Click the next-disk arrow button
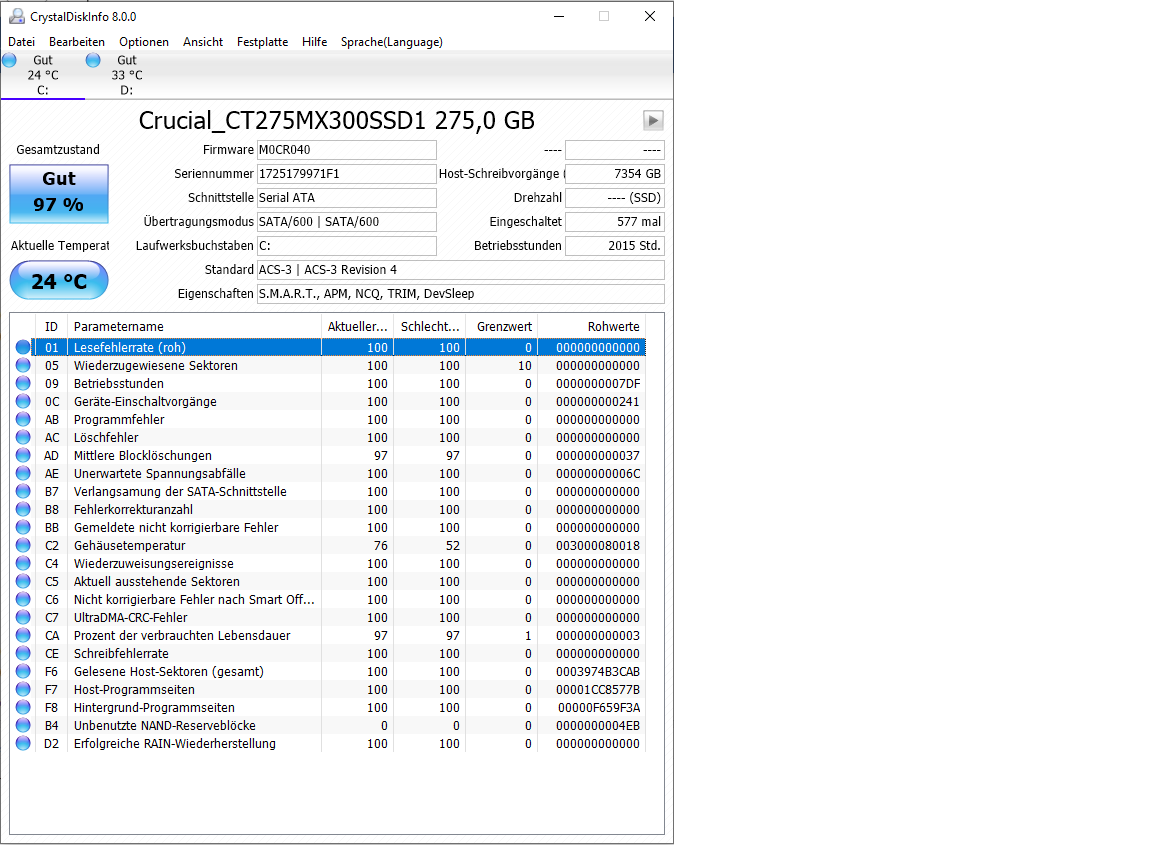The height and width of the screenshot is (845, 1152). click(653, 121)
